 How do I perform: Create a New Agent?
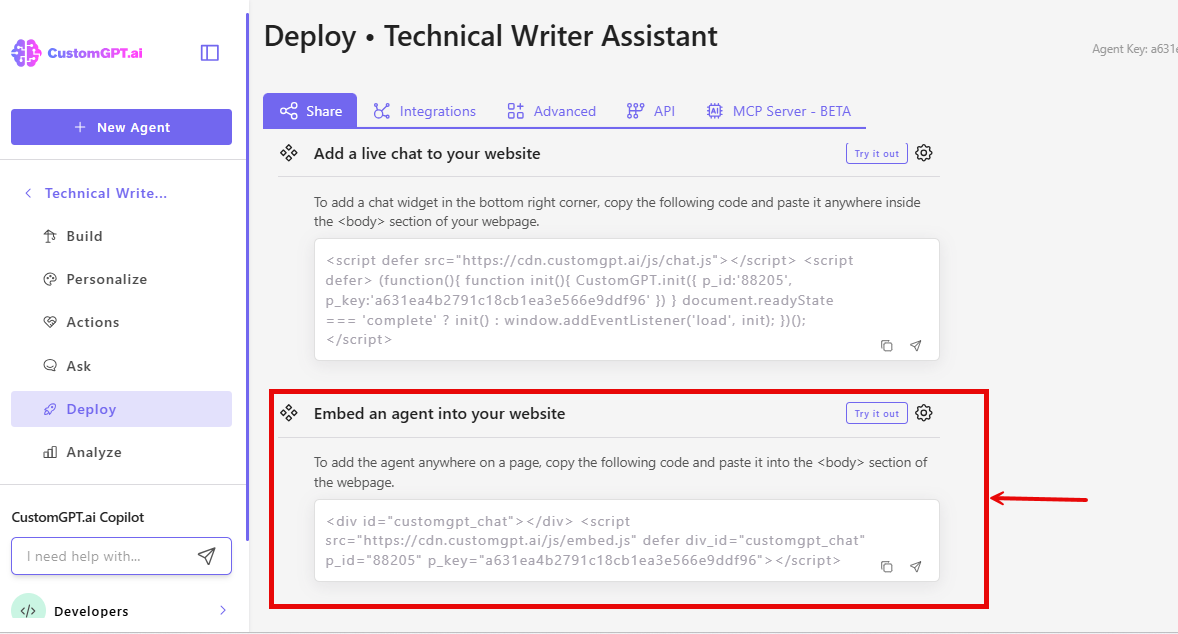coord(122,127)
